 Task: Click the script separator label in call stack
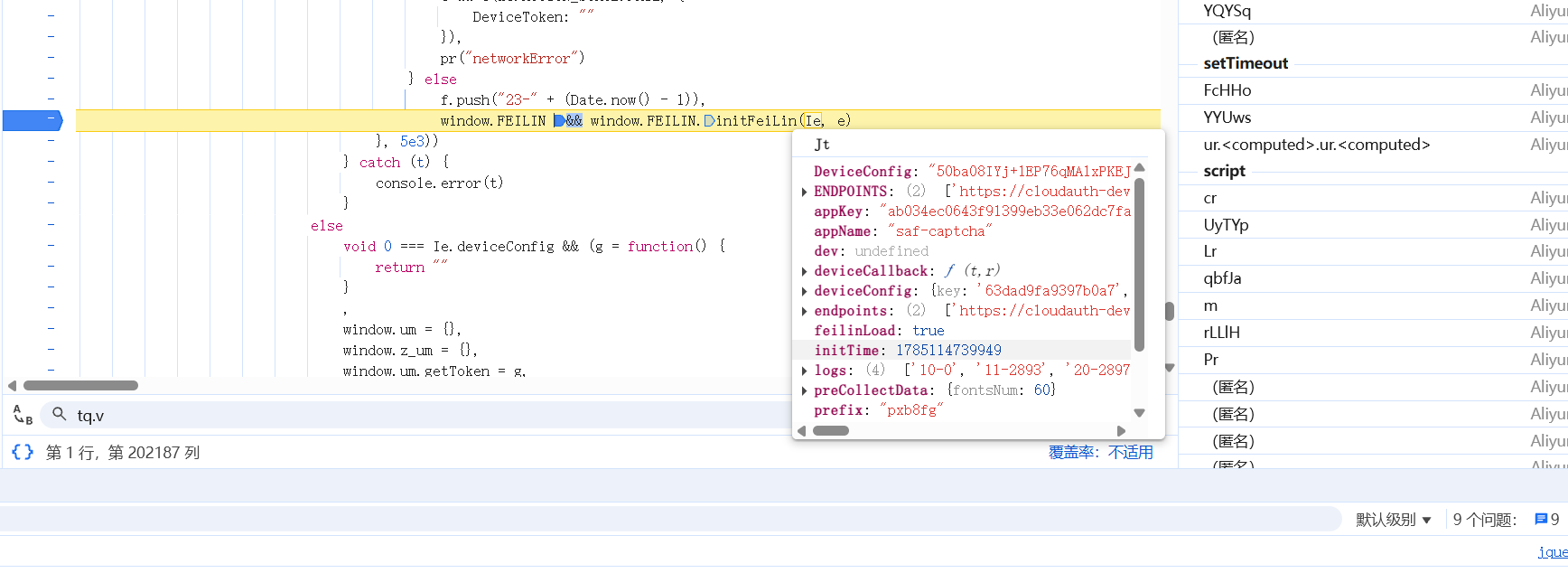click(1224, 171)
